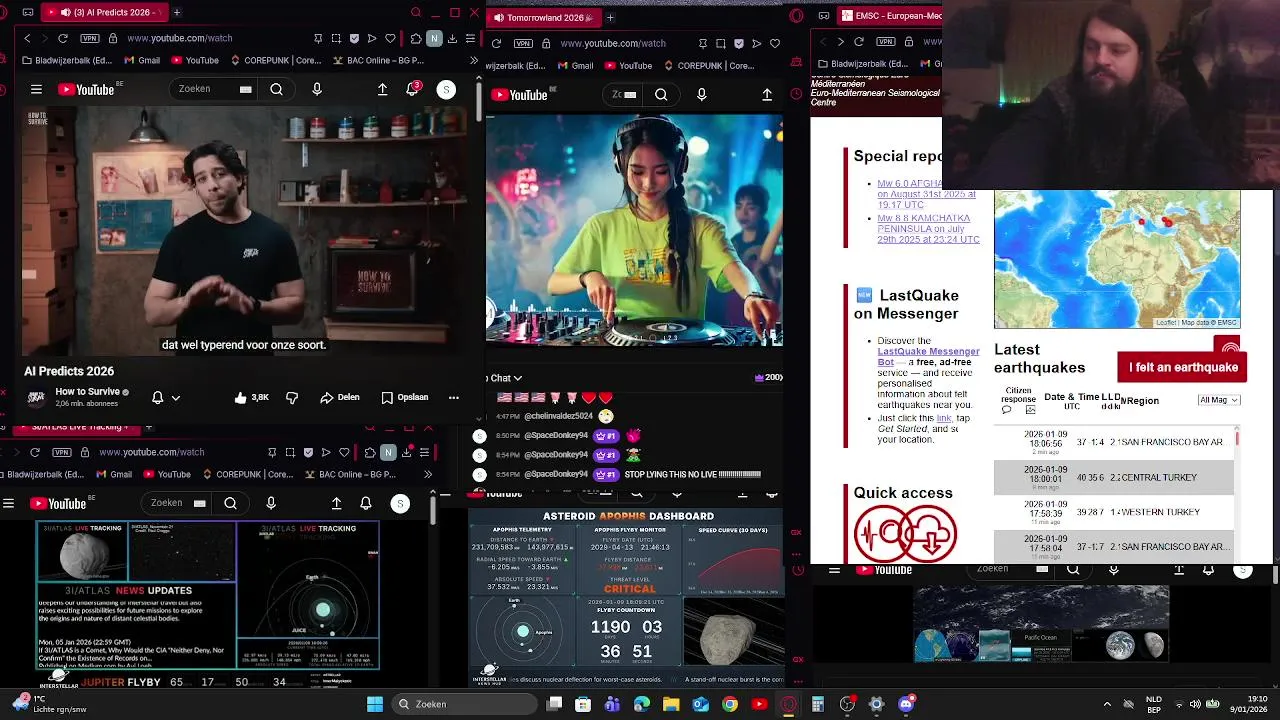The width and height of the screenshot is (1280, 720).
Task: Open All Mag dropdown on EMSC page
Action: pyautogui.click(x=1218, y=400)
